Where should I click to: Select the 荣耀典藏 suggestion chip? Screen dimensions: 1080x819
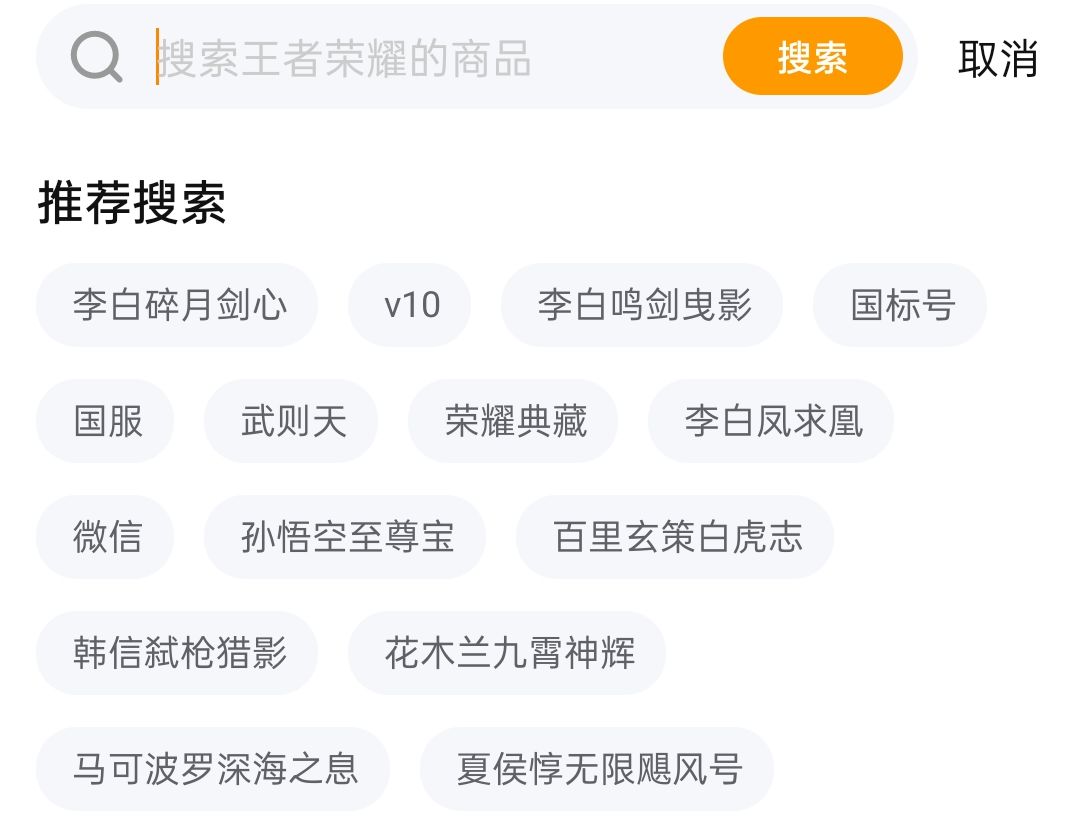click(x=513, y=421)
